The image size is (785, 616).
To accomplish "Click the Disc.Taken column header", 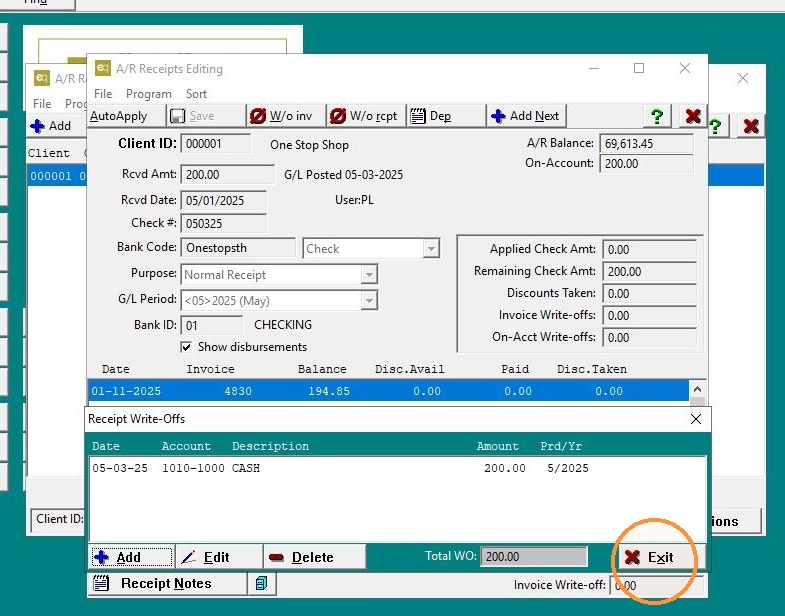I will (x=592, y=369).
